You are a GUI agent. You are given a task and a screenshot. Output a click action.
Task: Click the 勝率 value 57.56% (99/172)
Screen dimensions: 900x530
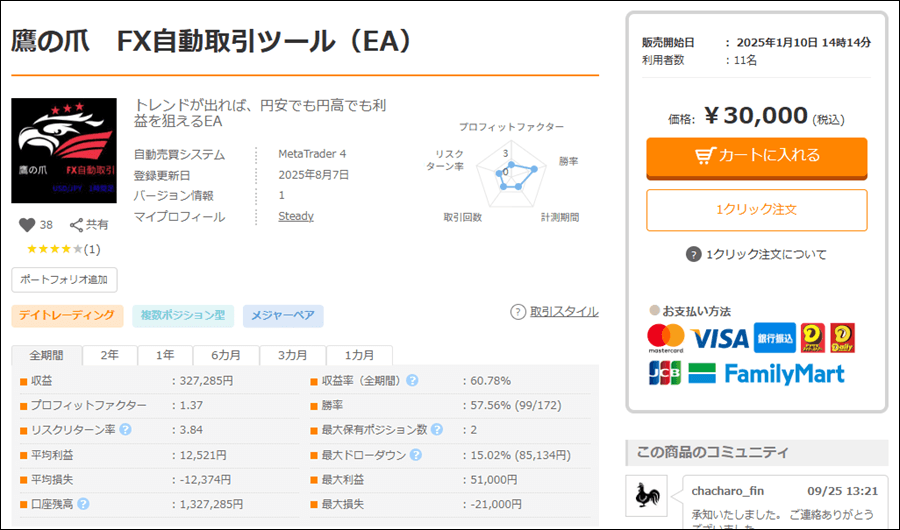click(x=516, y=405)
